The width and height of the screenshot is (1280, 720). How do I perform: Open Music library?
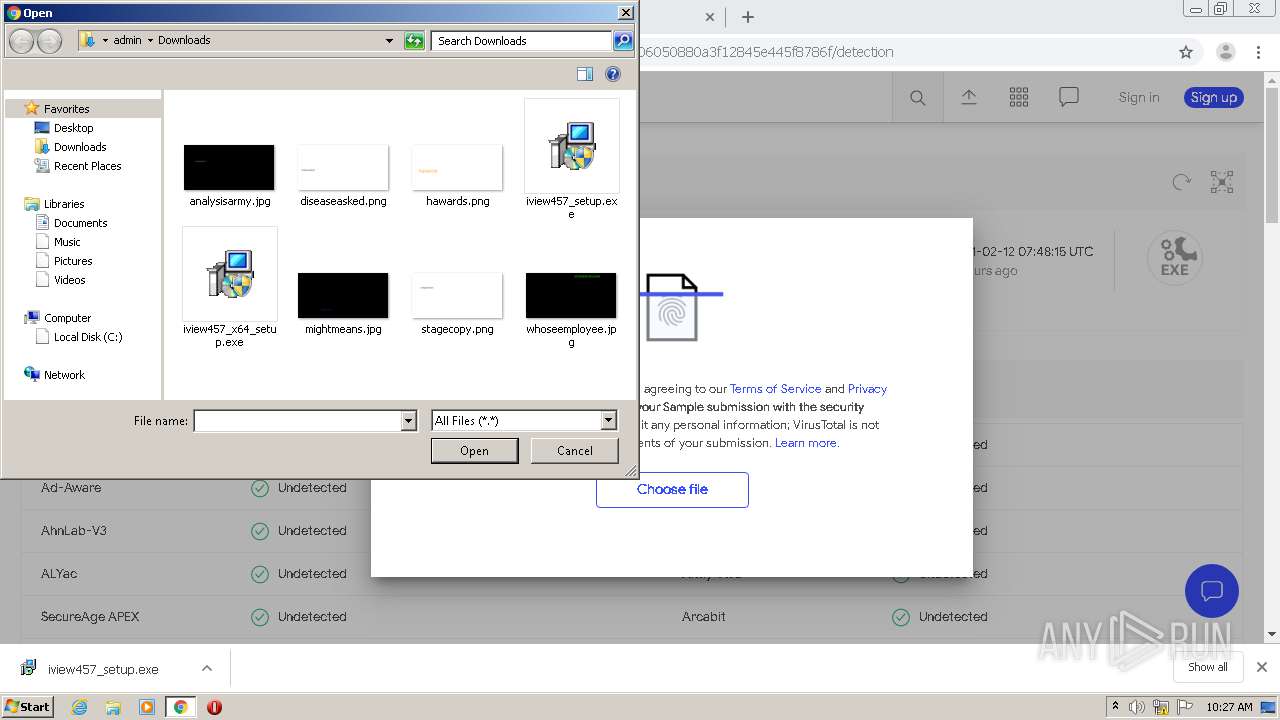tap(67, 242)
